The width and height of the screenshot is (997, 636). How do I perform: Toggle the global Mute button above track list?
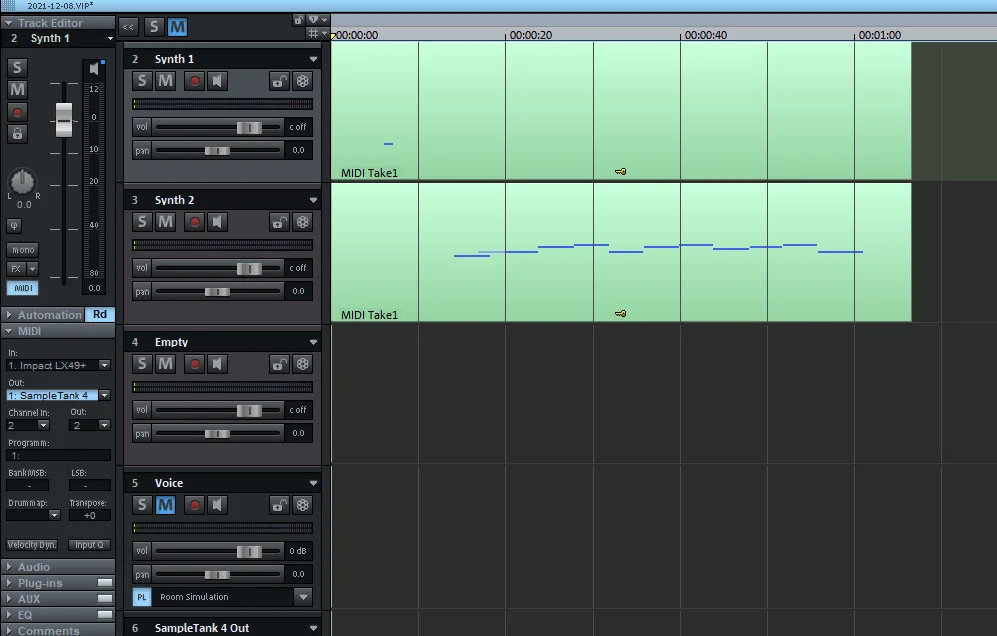coord(177,27)
